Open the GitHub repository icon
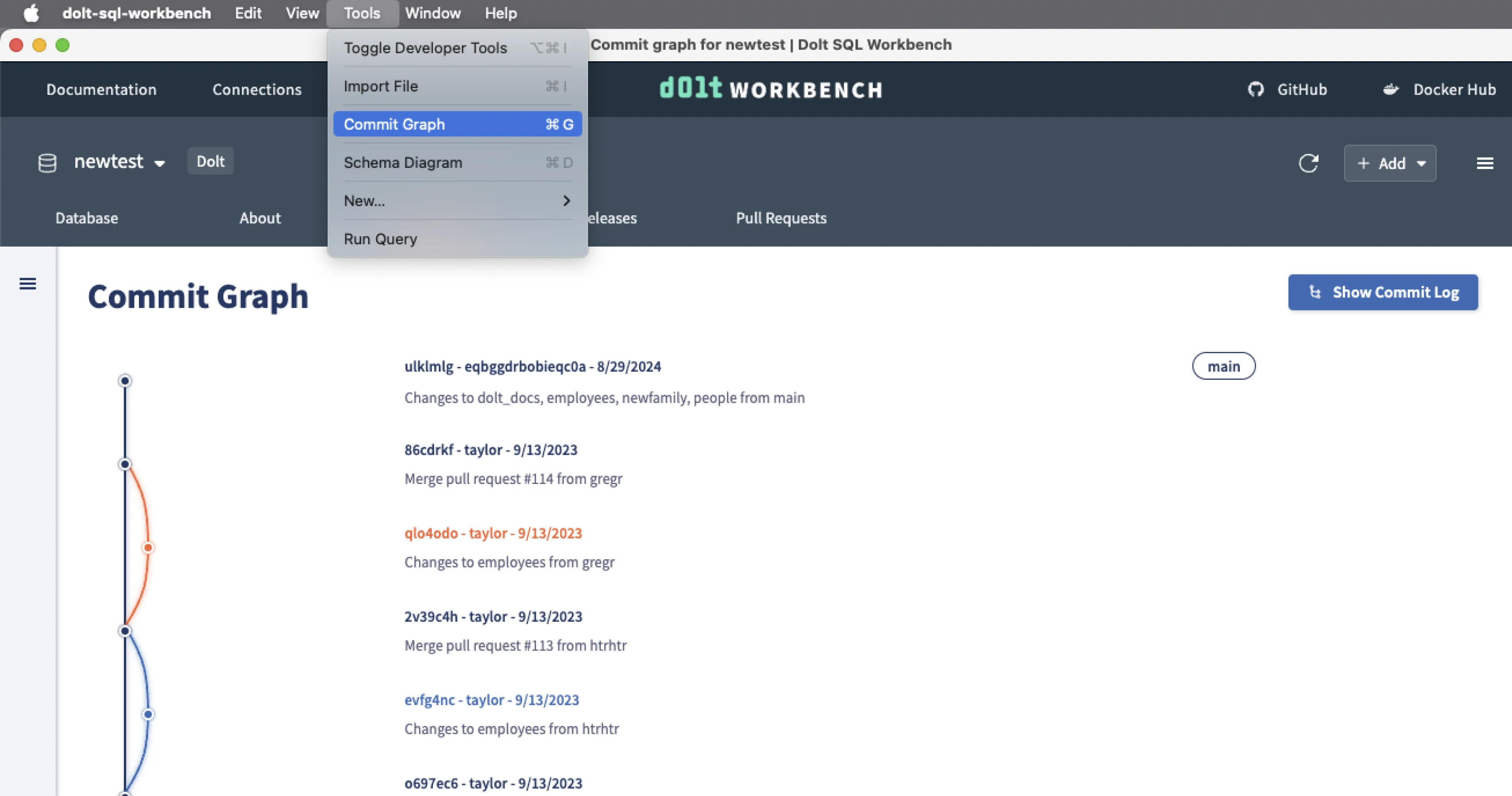The image size is (1512, 796). tap(1257, 89)
